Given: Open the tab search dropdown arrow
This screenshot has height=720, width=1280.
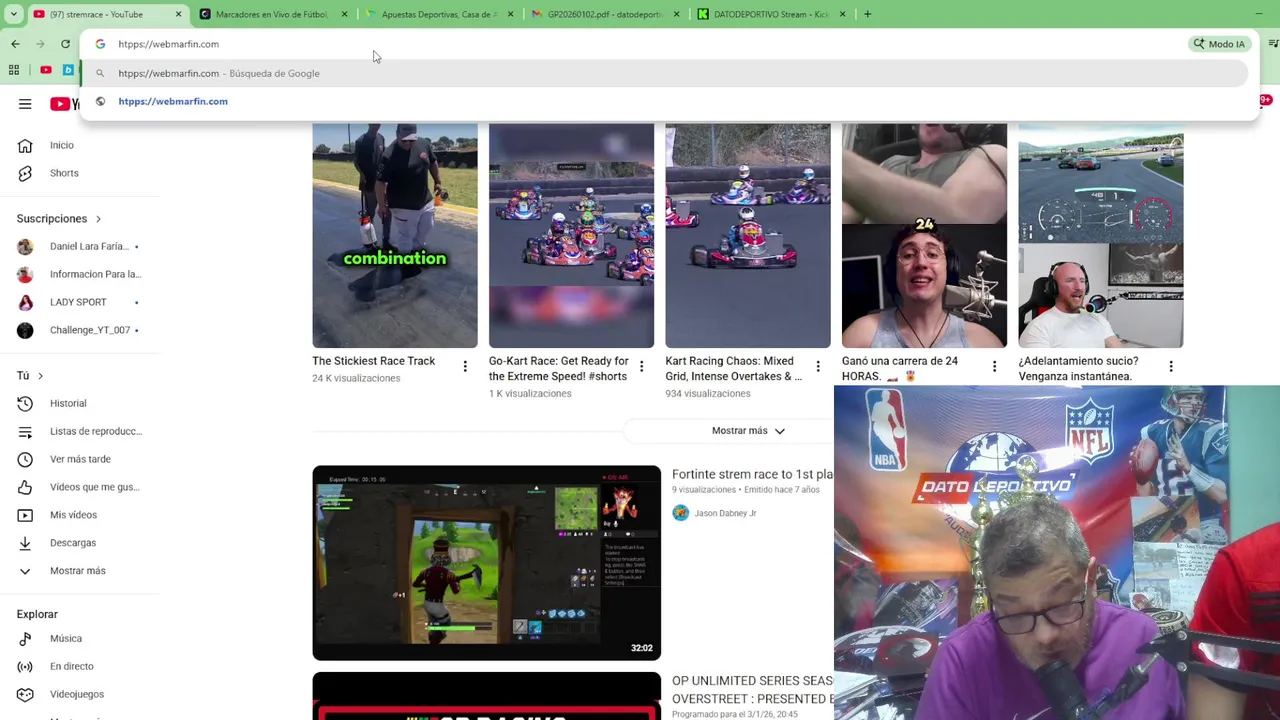Looking at the screenshot, I should (x=13, y=14).
